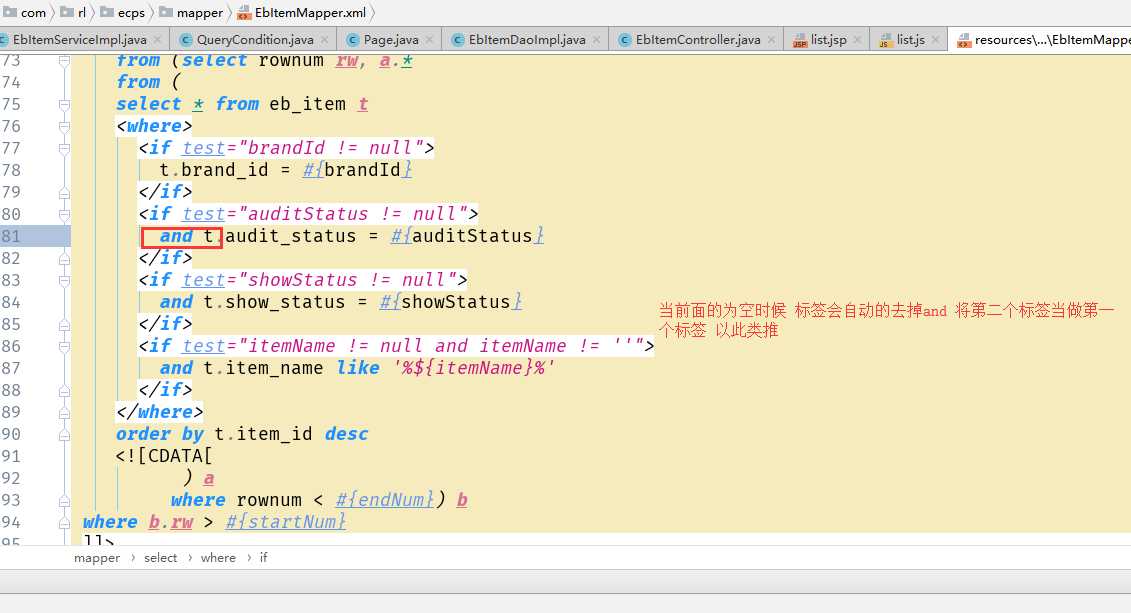Click the EbItemMapper XML tab icon
The width and height of the screenshot is (1131, 613).
[x=963, y=40]
